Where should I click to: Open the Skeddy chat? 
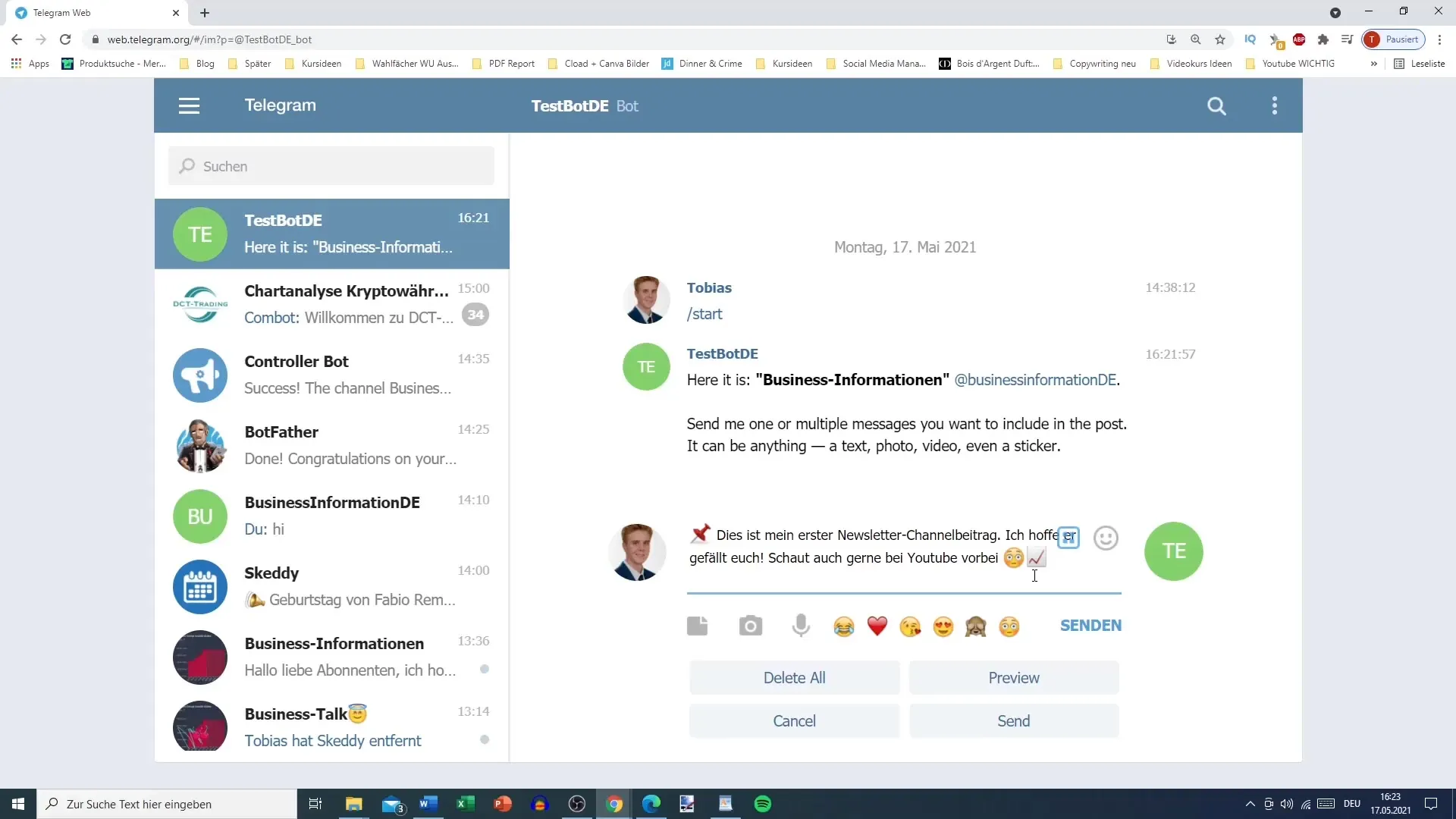(331, 587)
